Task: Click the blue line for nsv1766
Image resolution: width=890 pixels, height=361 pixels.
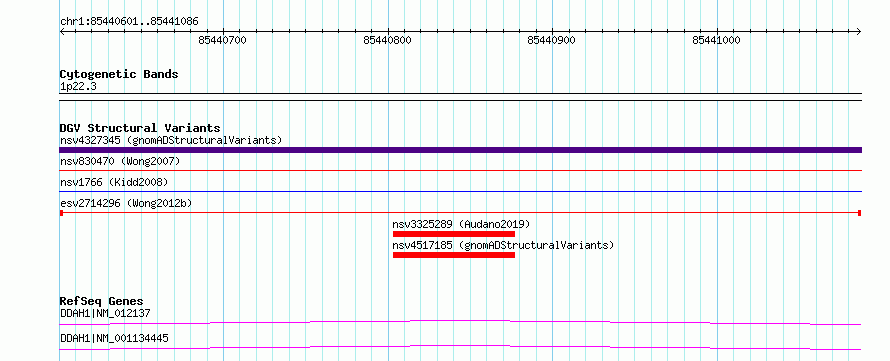Action: (460, 191)
